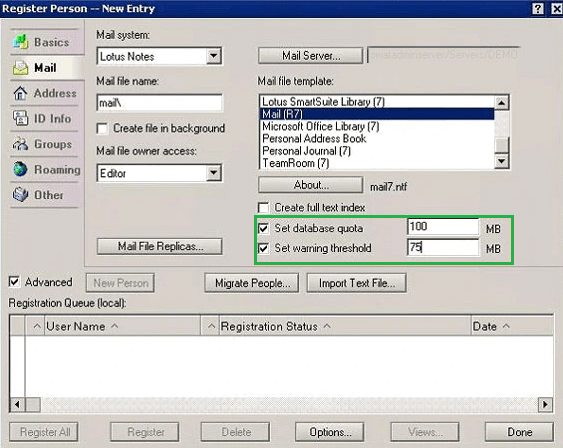Image resolution: width=563 pixels, height=448 pixels.
Task: Open the ID Info tab label
Action: tap(52, 119)
